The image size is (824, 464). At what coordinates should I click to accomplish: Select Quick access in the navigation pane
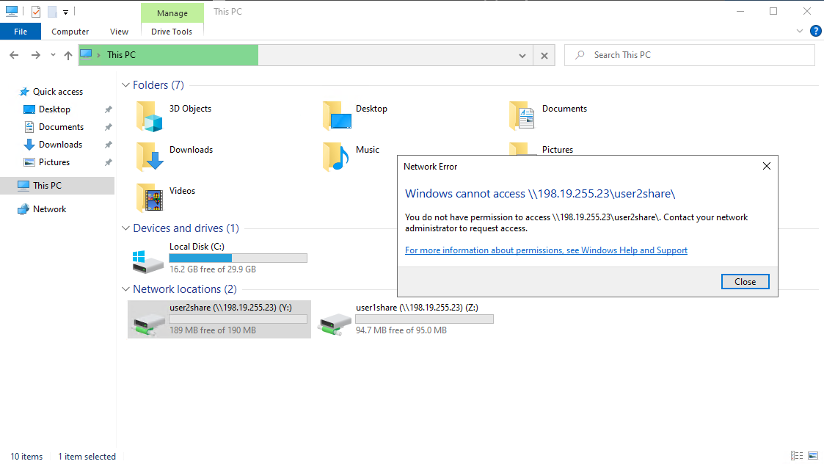point(58,91)
